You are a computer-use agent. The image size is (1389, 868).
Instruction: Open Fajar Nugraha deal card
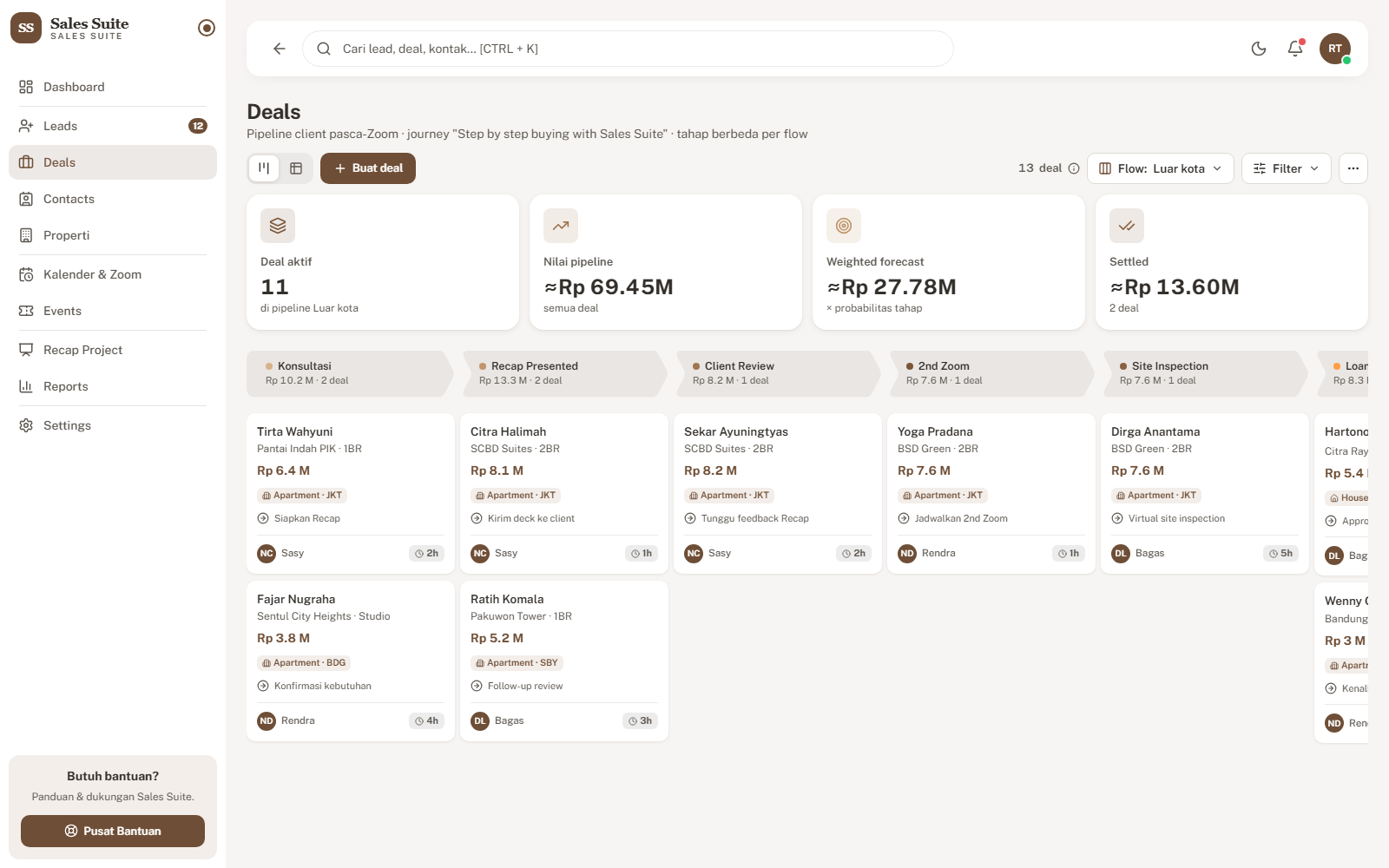(351, 661)
